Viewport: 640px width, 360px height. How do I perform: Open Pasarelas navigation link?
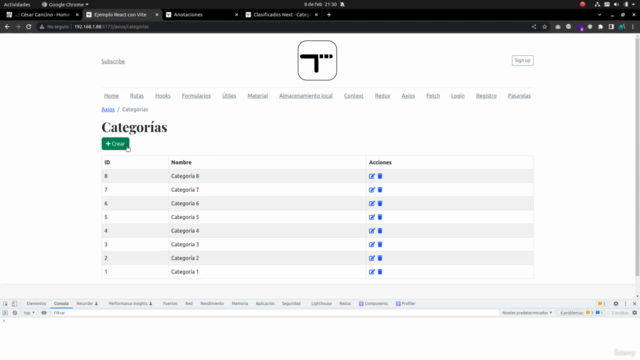[x=519, y=96]
